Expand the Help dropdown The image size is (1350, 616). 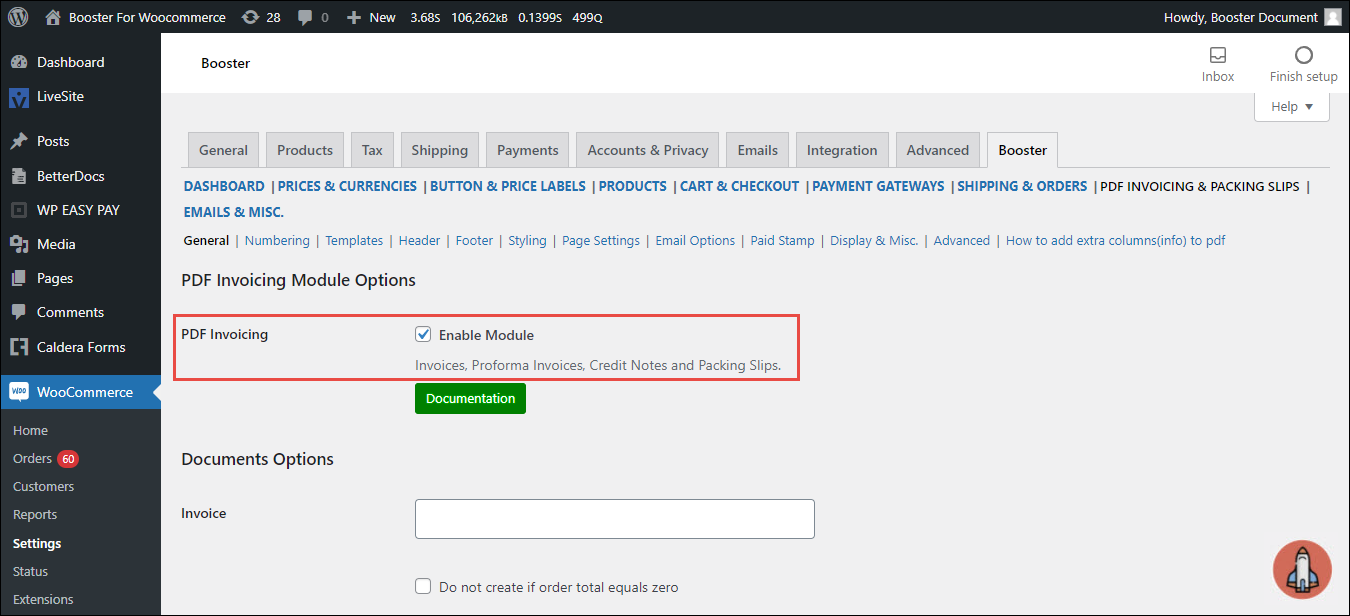pos(1292,107)
